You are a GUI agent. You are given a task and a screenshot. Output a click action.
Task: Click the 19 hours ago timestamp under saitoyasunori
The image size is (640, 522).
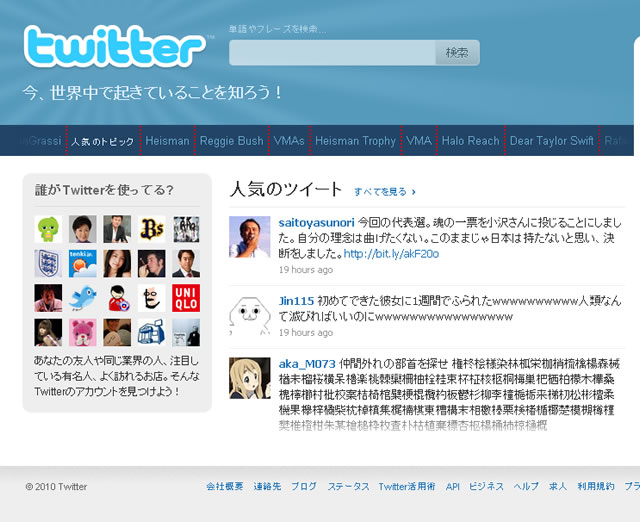click(306, 270)
